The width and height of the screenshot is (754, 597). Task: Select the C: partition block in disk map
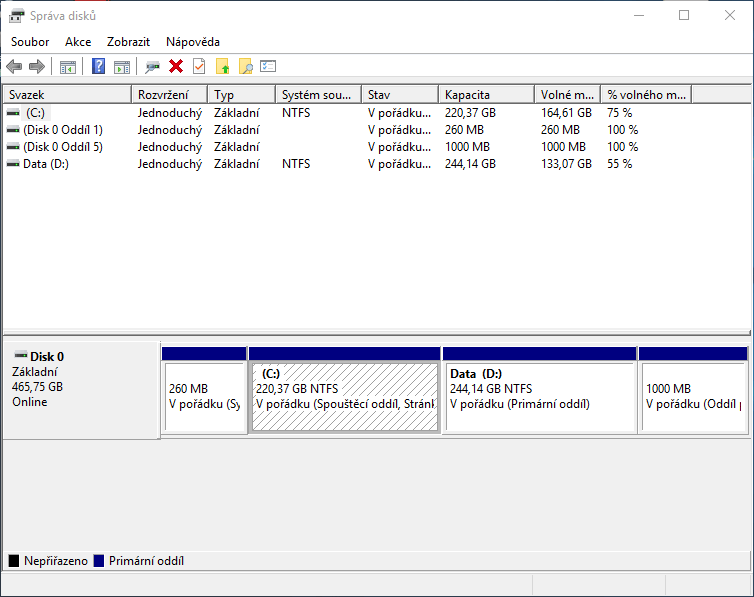(344, 396)
